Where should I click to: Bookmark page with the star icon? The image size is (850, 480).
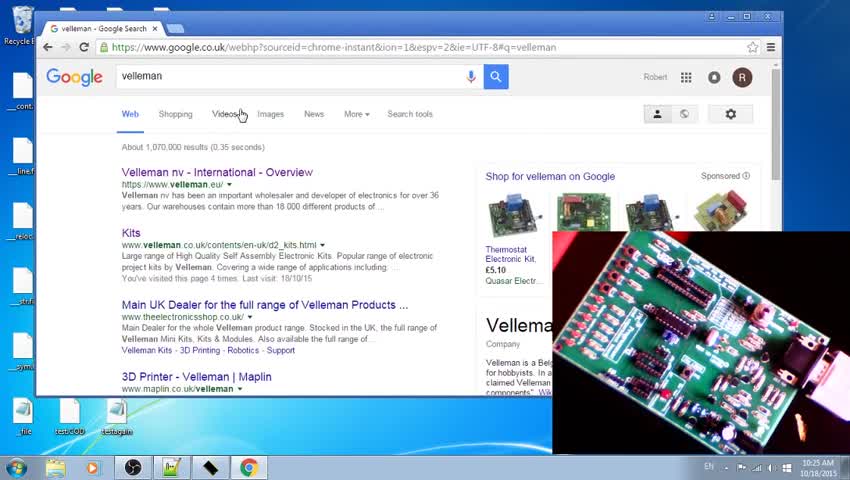(x=752, y=47)
